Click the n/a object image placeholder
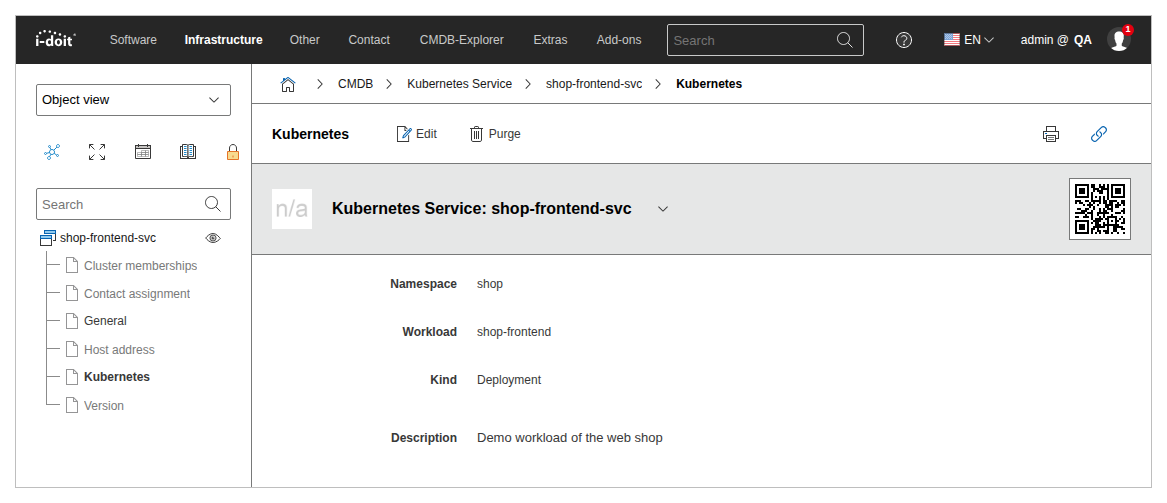The image size is (1167, 503). point(292,209)
